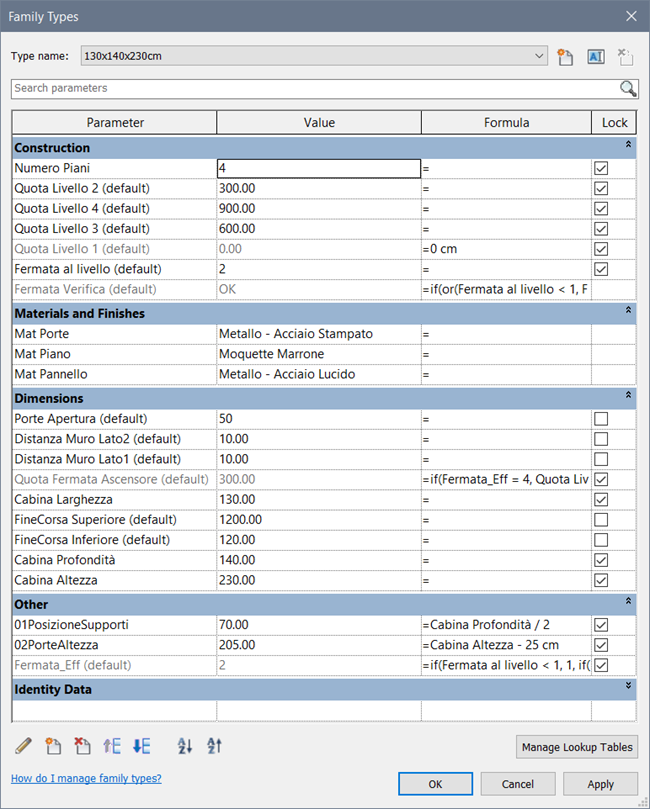
Task: Close the Family Types dialog
Action: pos(631,16)
